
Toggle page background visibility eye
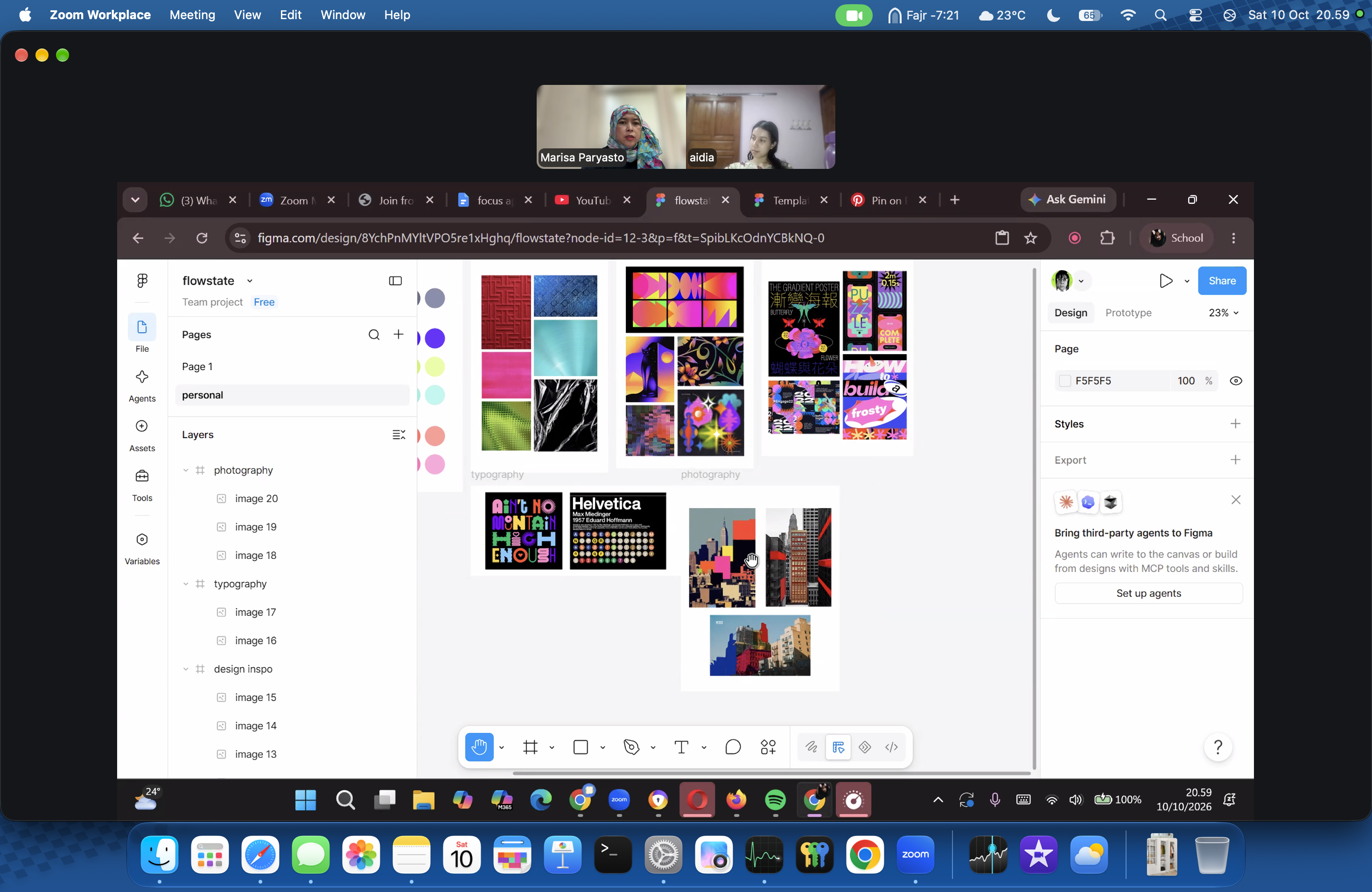pyautogui.click(x=1235, y=381)
